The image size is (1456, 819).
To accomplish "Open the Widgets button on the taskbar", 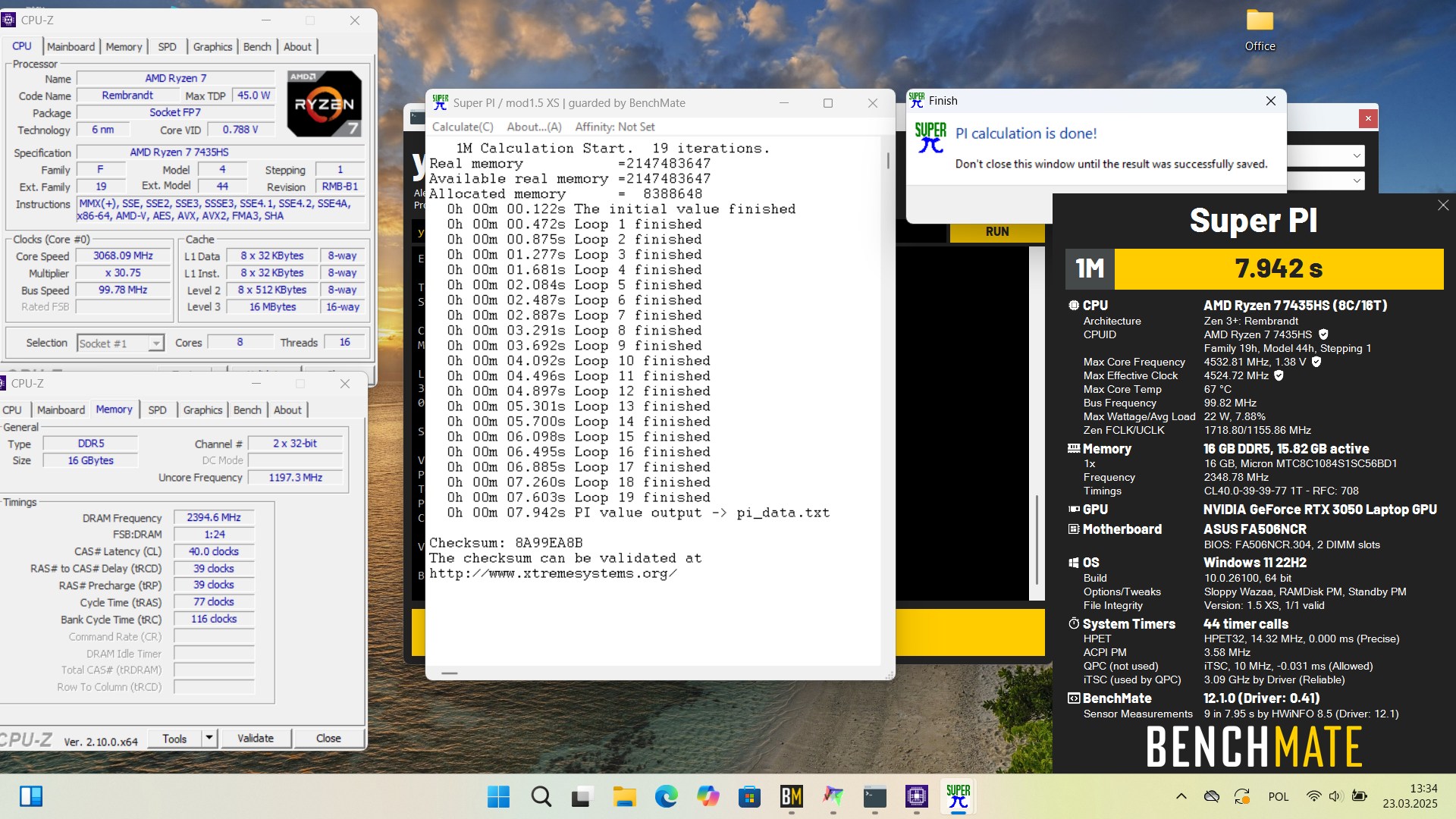I will point(31,796).
